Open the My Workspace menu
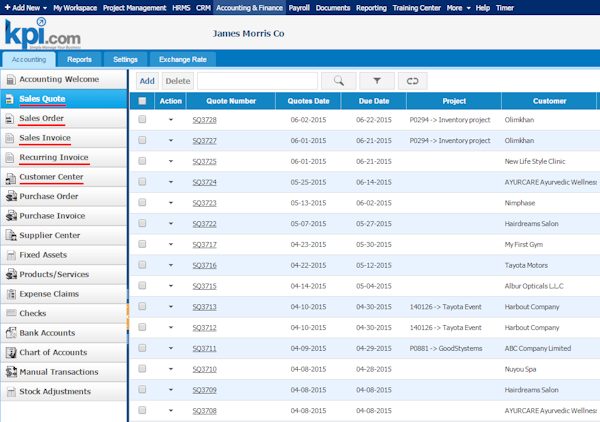Viewport: 600px width, 422px height. click(x=75, y=8)
